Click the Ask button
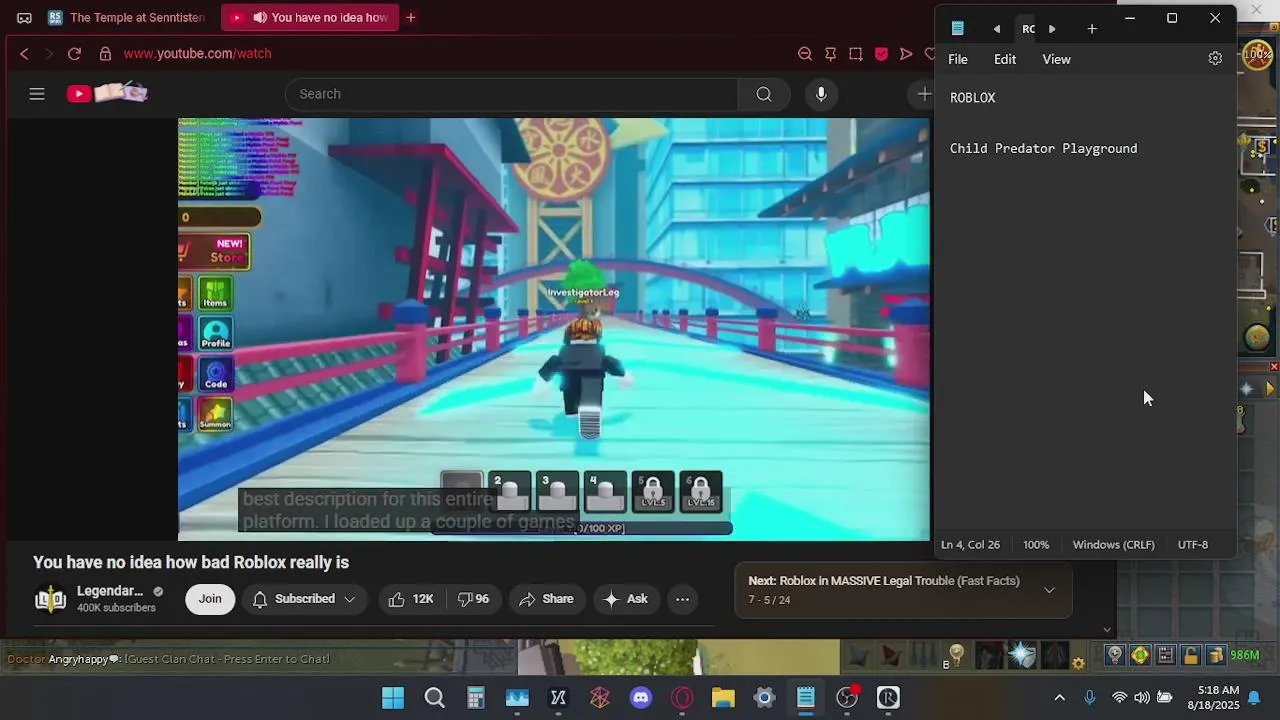The image size is (1280, 720). coord(625,599)
